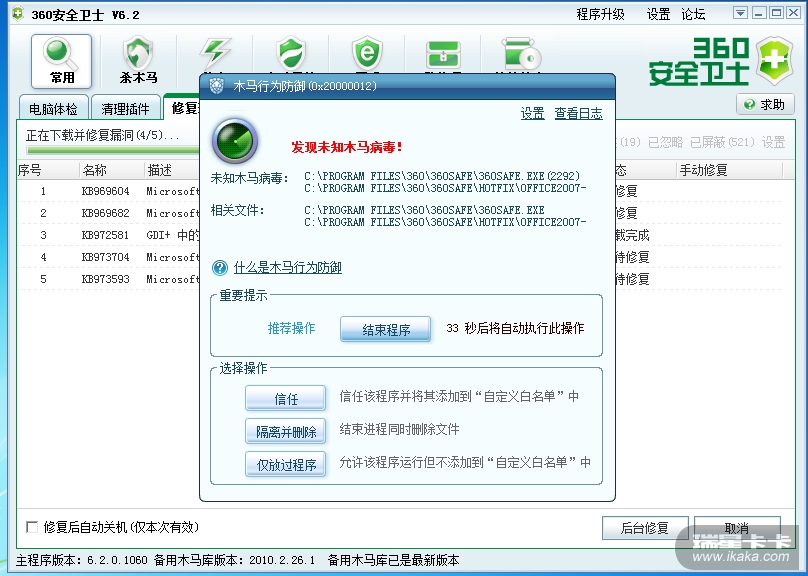Click the 信任 button
This screenshot has width=808, height=576.
tap(285, 398)
